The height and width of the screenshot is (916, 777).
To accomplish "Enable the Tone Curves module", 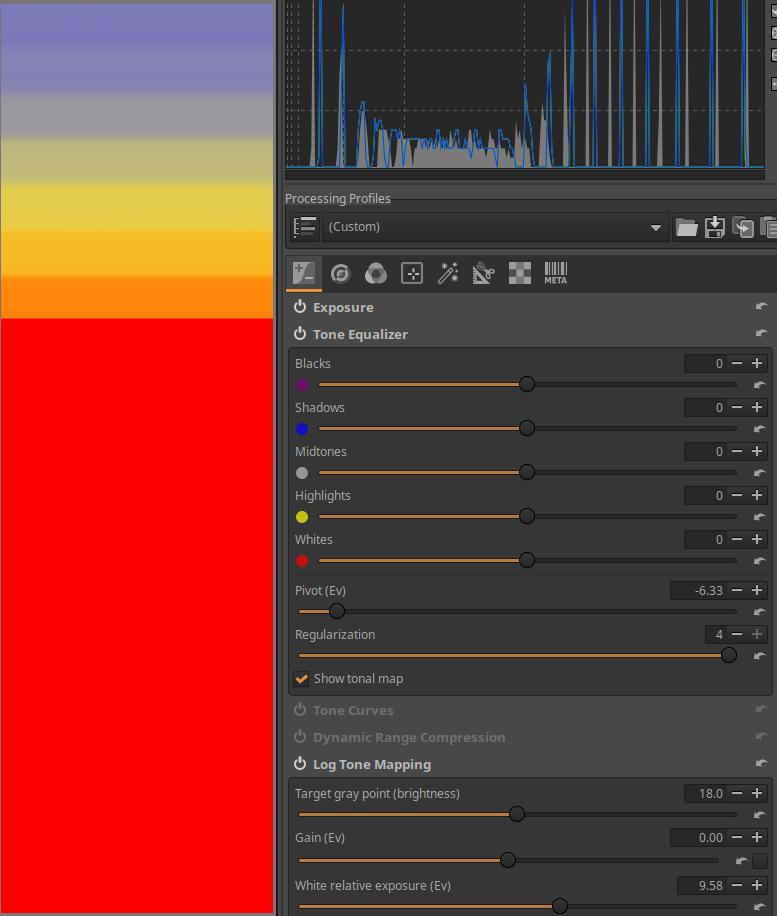I will coord(300,710).
